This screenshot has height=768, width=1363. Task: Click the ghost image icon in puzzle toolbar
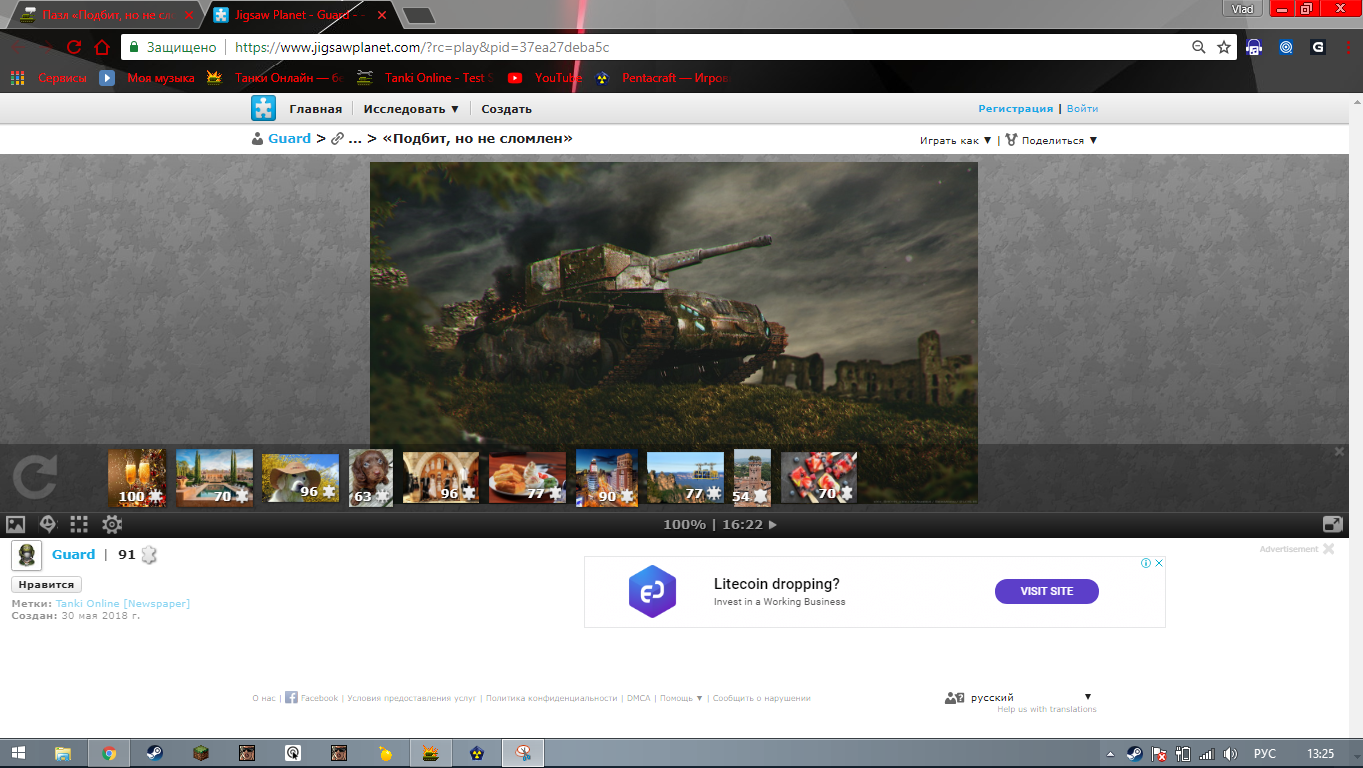(47, 524)
